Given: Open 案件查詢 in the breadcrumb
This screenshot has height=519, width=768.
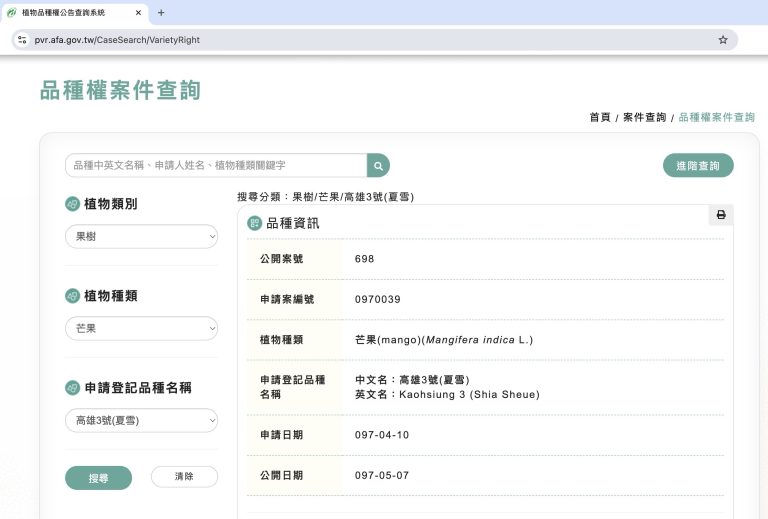Looking at the screenshot, I should click(x=645, y=118).
